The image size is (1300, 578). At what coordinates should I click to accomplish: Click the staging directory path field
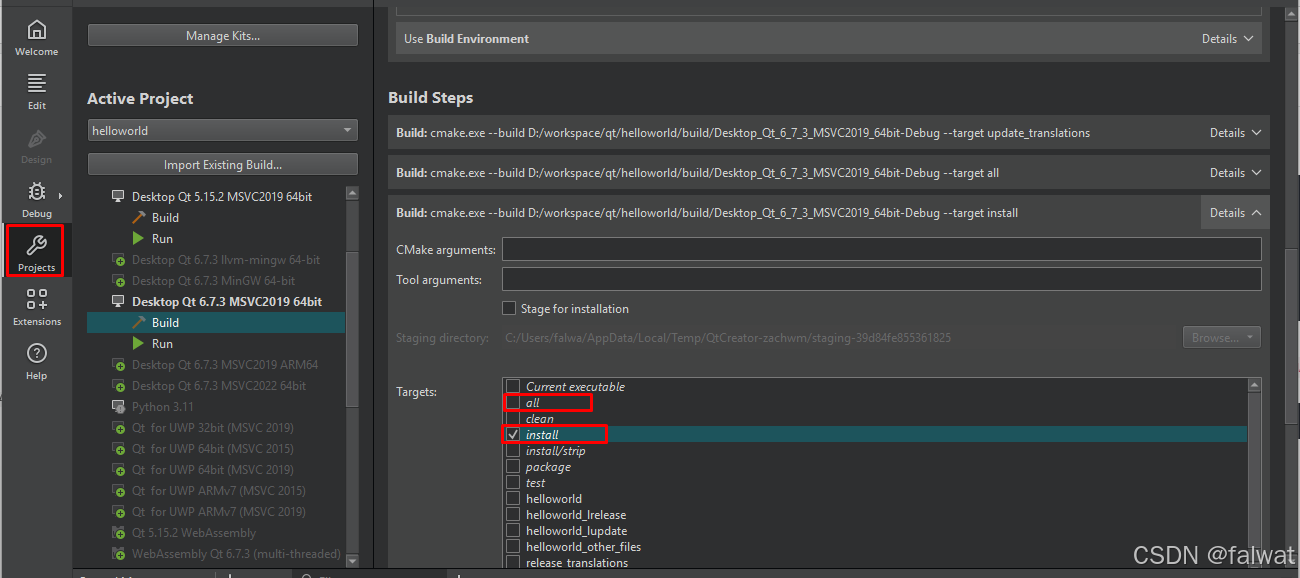839,338
